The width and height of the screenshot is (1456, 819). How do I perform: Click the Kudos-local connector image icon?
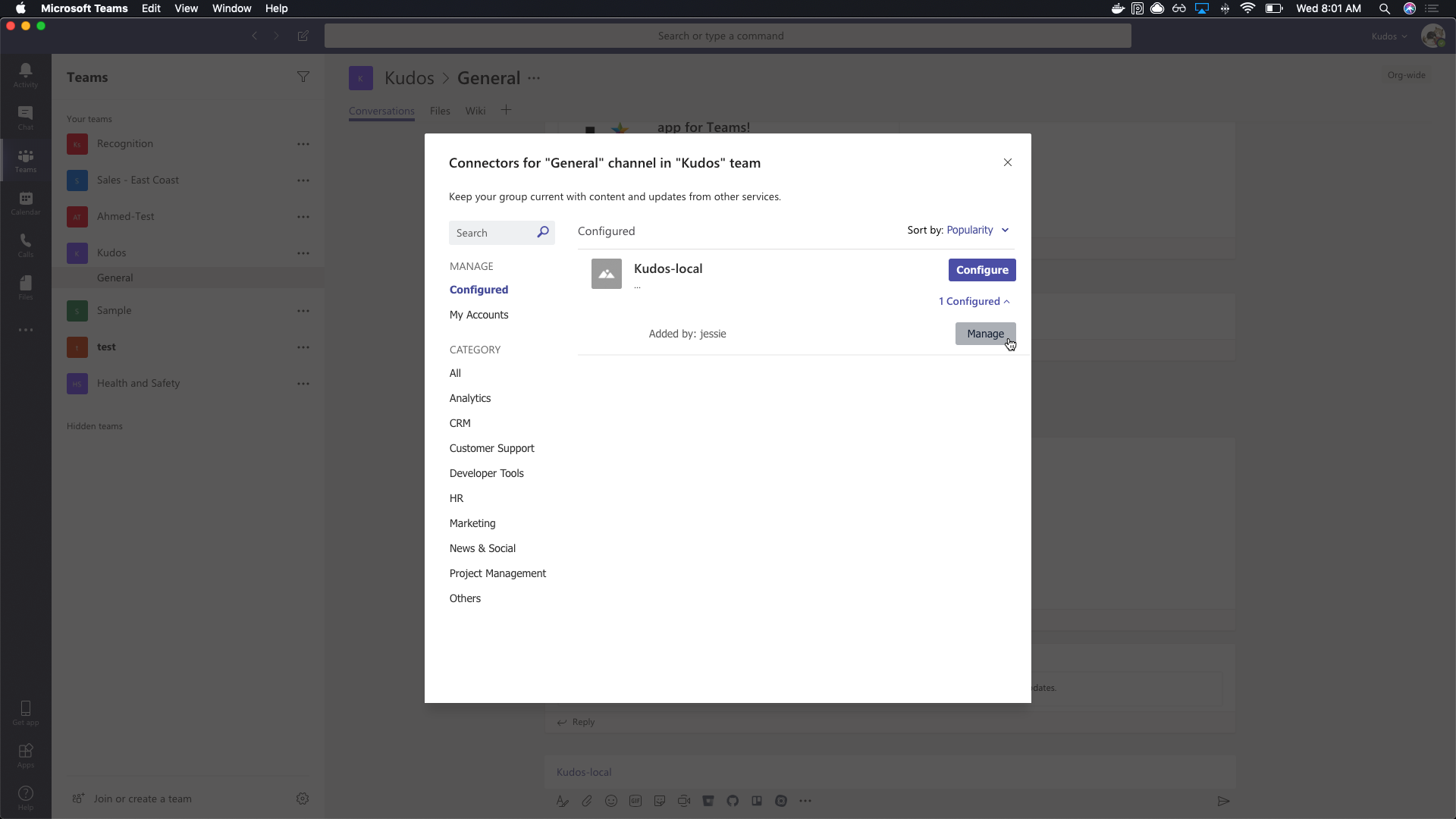pos(607,274)
